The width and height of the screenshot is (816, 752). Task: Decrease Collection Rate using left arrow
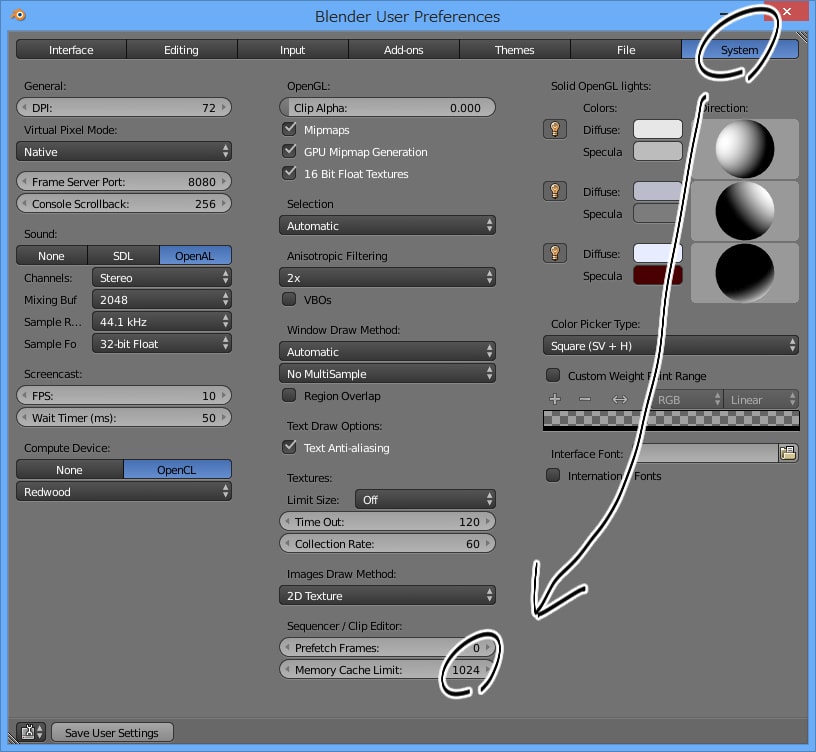(x=287, y=543)
